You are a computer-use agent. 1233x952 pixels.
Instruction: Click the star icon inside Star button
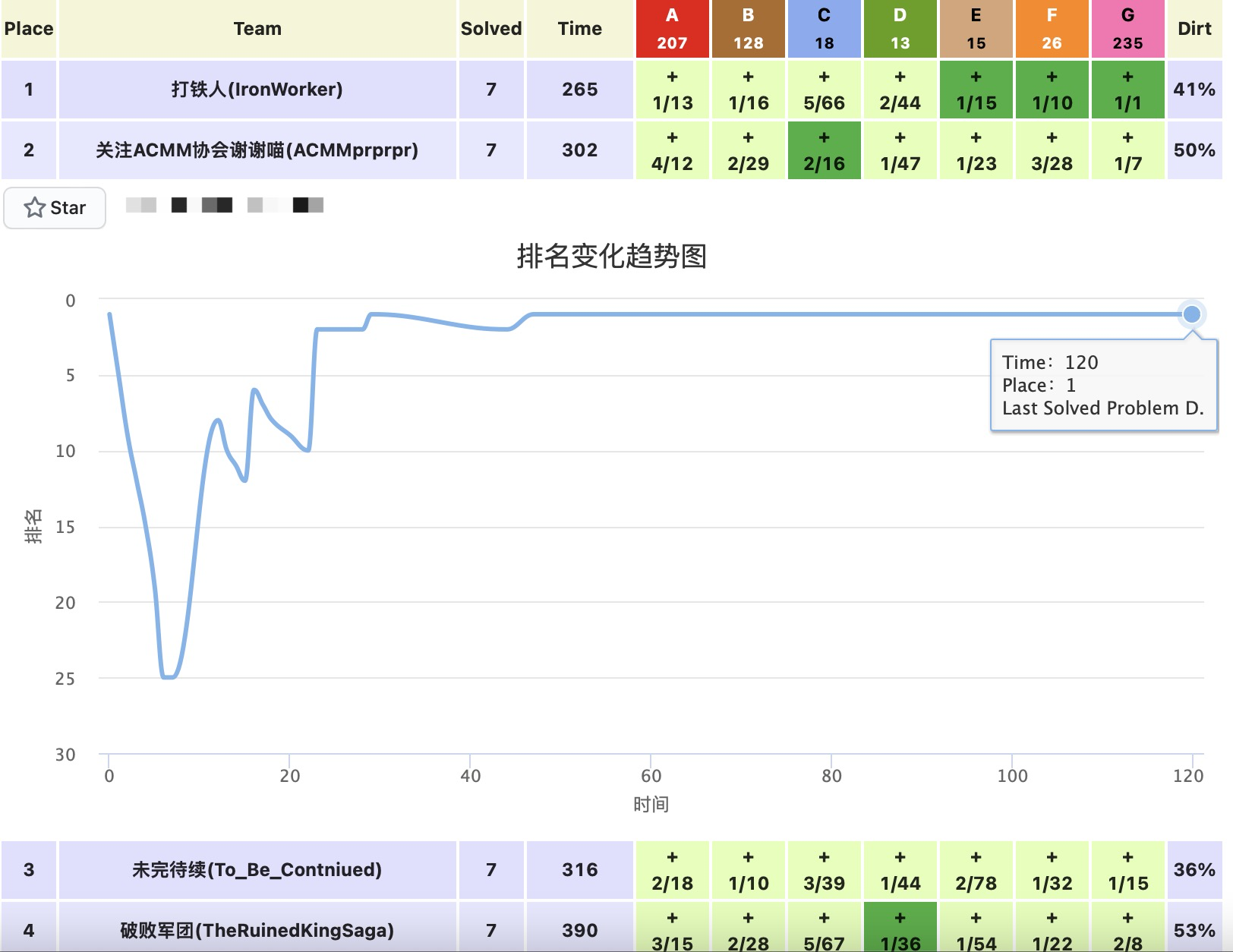[34, 207]
